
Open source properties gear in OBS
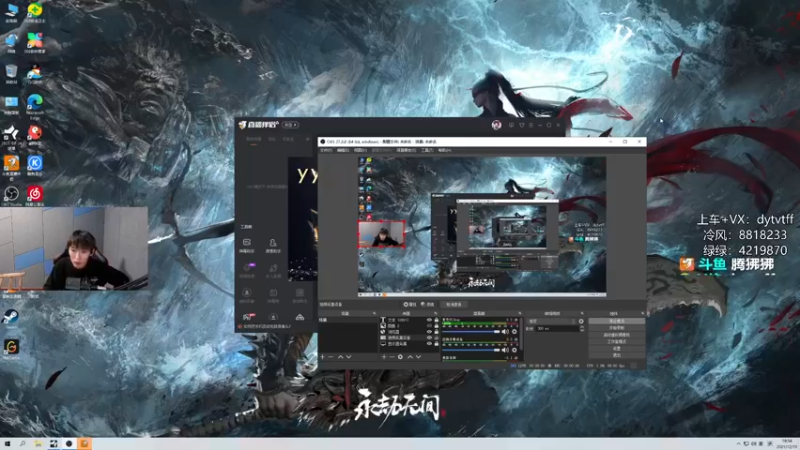401,357
